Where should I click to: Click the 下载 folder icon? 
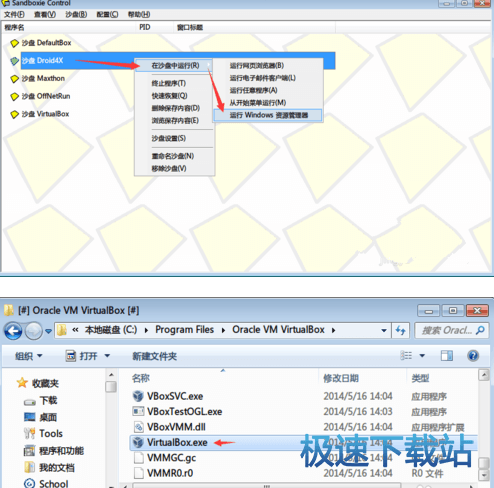tap(30, 402)
